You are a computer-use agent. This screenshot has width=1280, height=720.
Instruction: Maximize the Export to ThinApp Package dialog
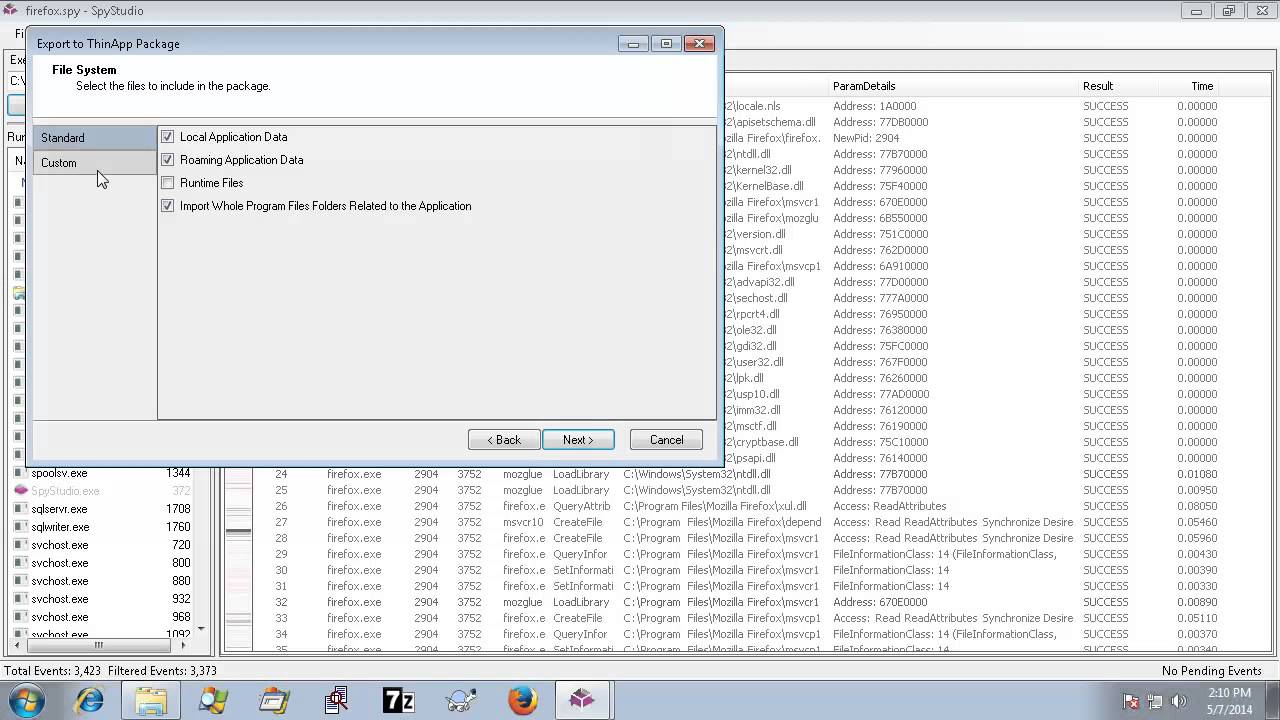[666, 44]
